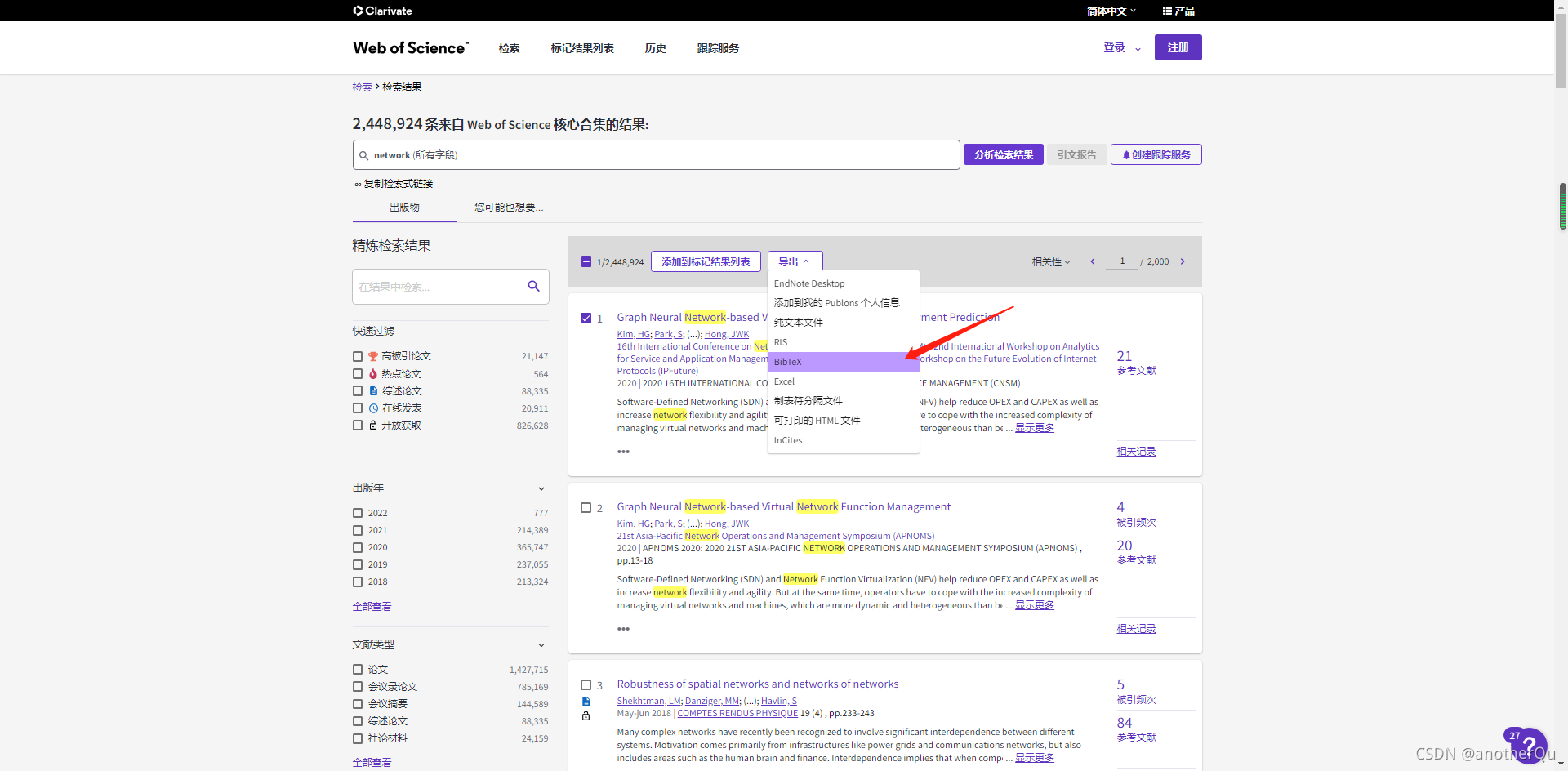The image size is (1568, 771).
Task: Check result 2 checkbox
Action: [x=586, y=507]
